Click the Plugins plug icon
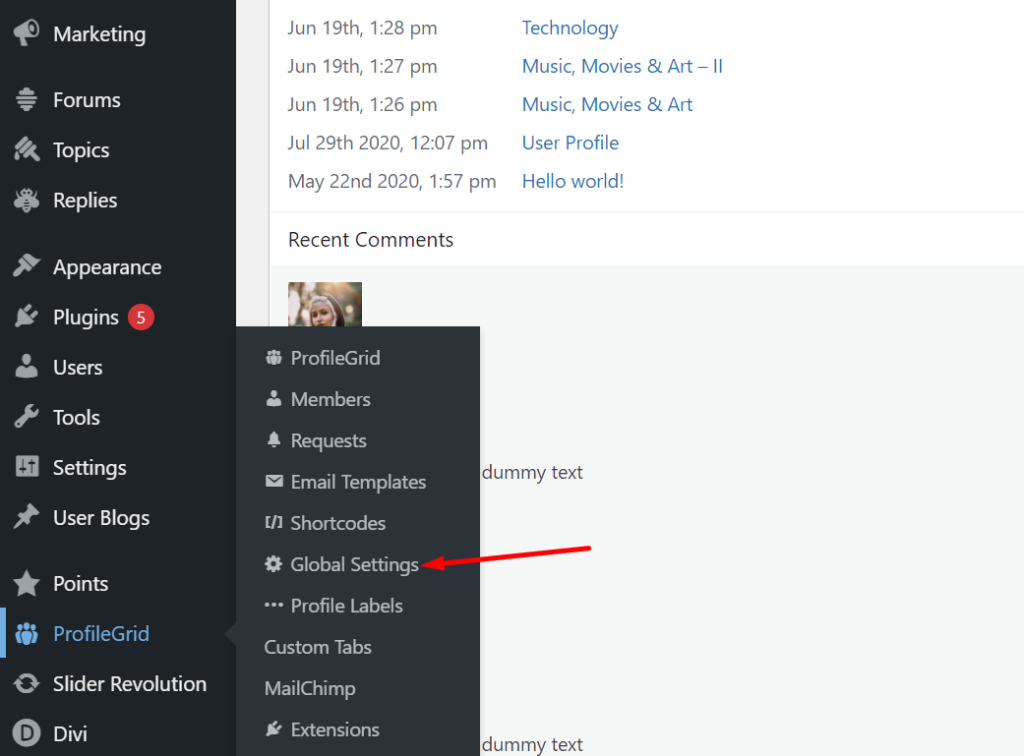 tap(28, 317)
